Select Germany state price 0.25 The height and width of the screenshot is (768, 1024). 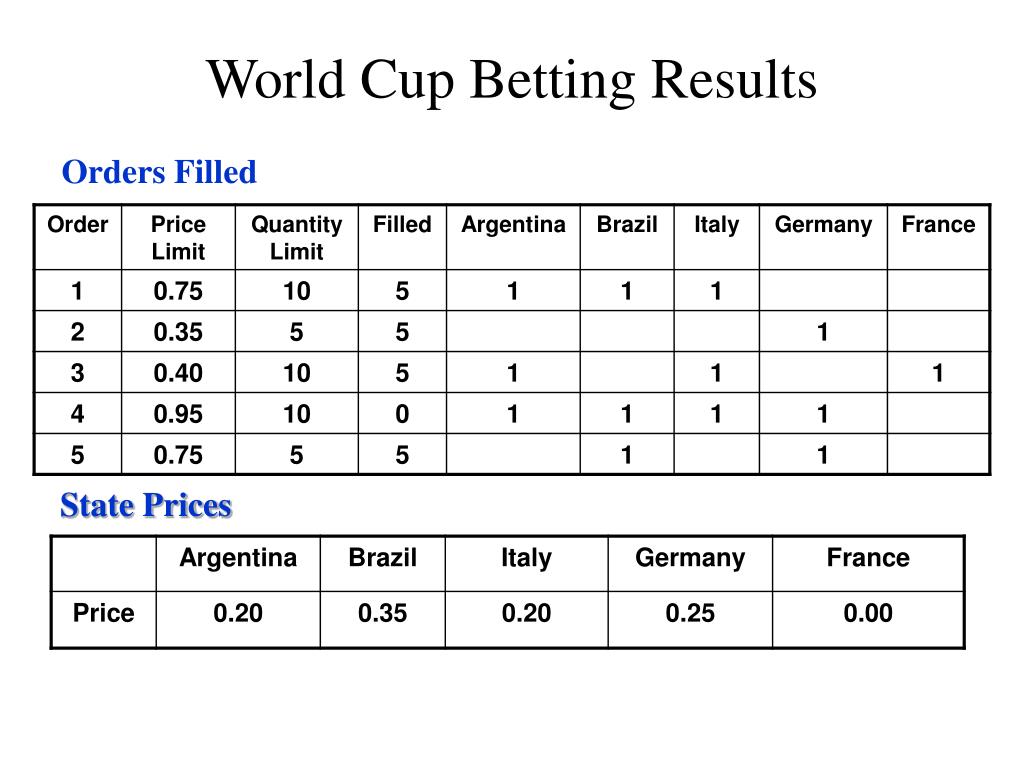click(690, 613)
